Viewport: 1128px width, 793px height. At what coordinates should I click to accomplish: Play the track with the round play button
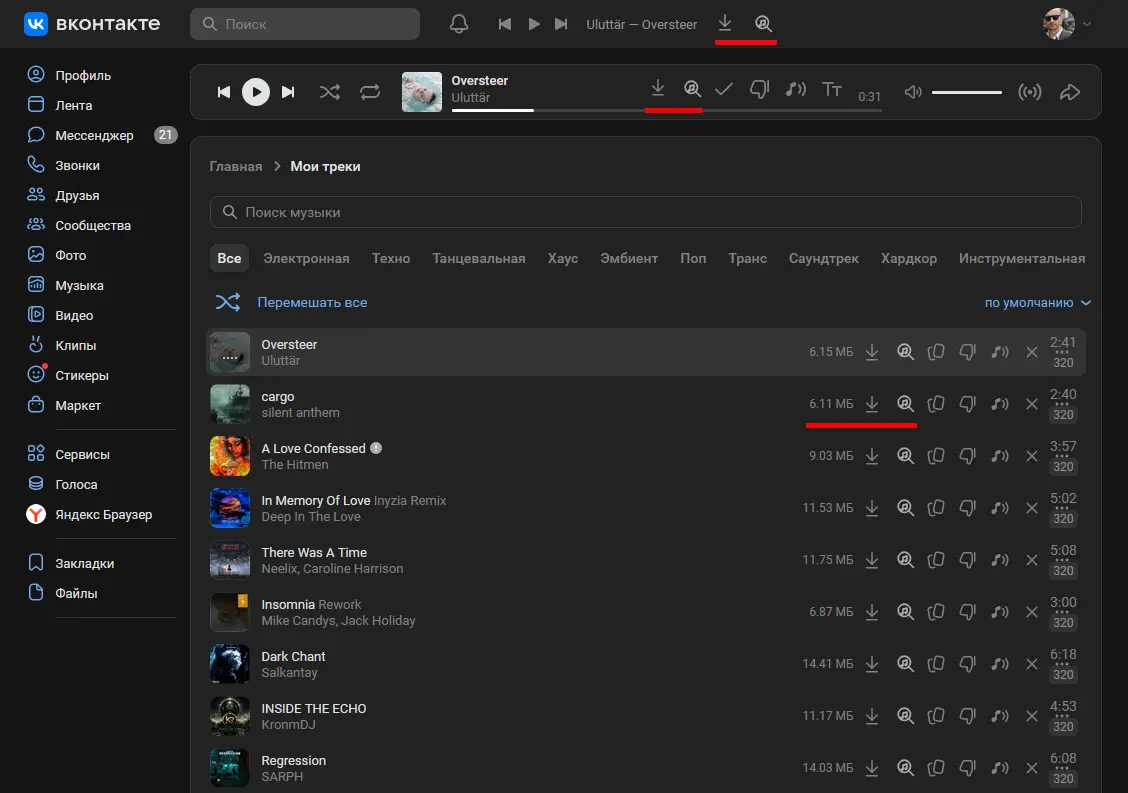(255, 92)
